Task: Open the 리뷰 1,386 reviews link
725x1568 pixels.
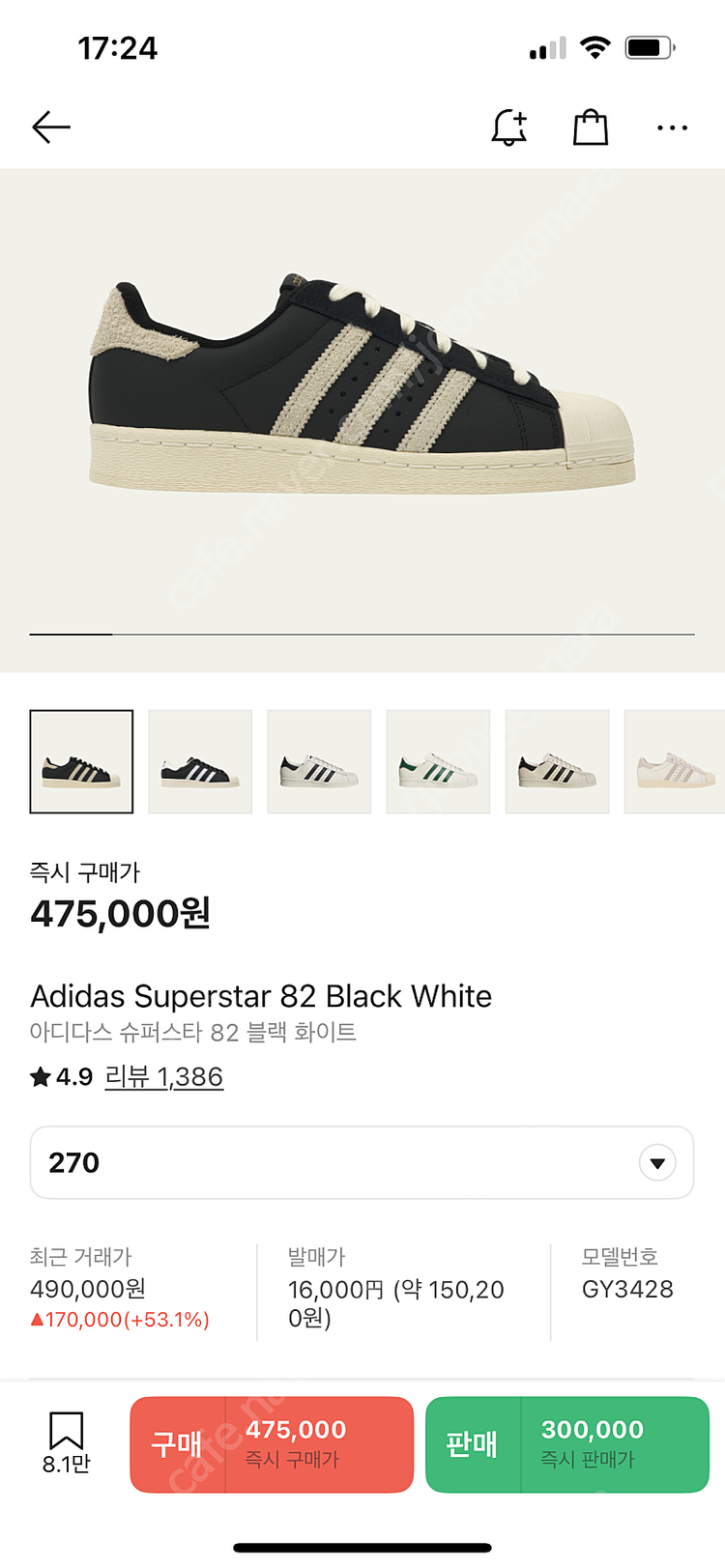Action: 164,1077
